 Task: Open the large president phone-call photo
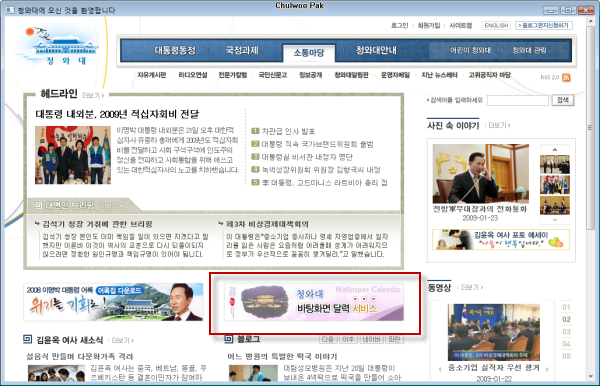point(481,173)
